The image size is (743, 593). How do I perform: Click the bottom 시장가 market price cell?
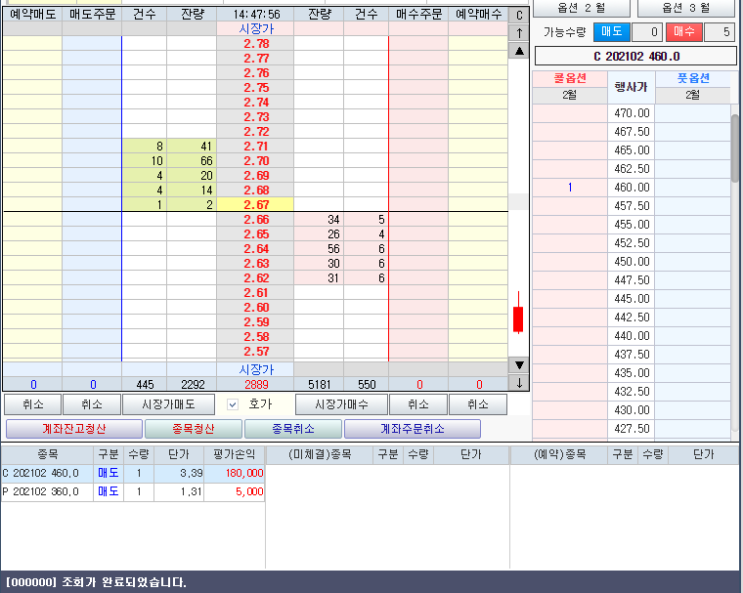[255, 369]
